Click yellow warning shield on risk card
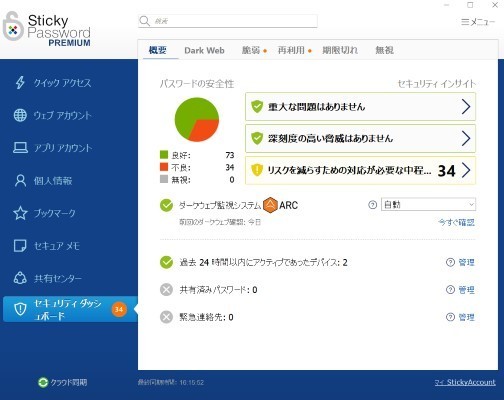This screenshot has height=400, width=504. click(x=257, y=170)
